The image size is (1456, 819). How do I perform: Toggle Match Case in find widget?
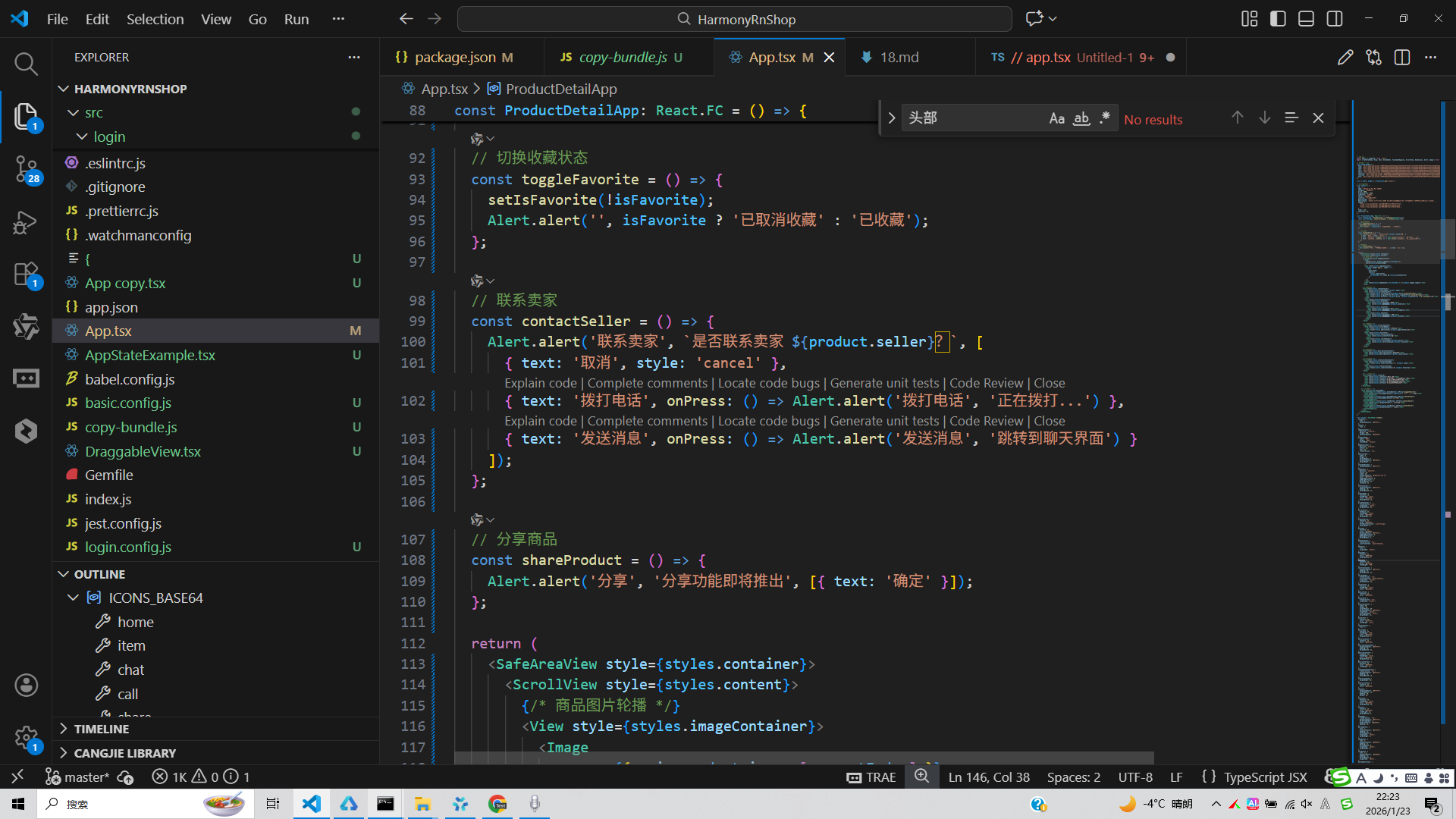(x=1056, y=118)
